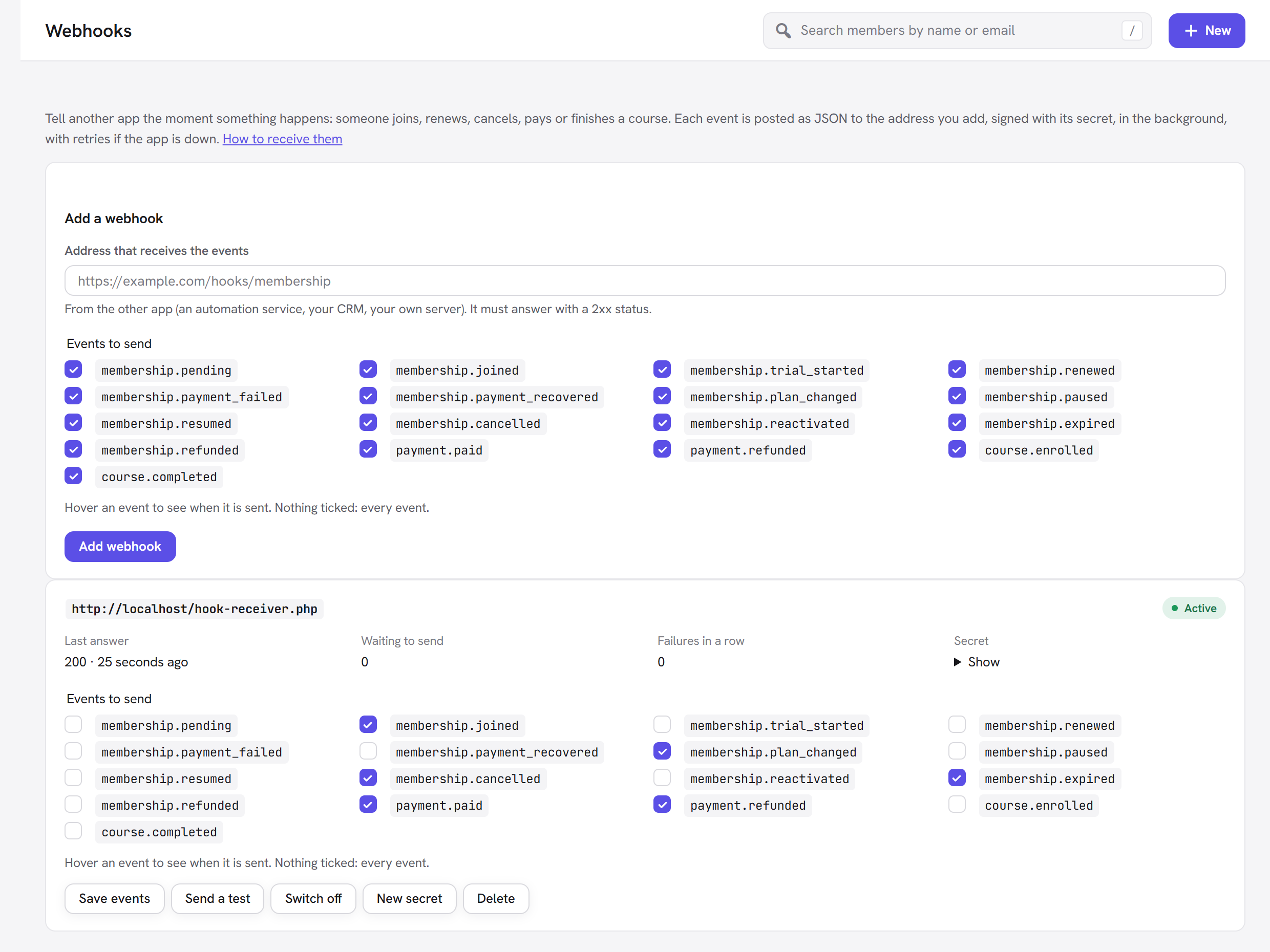
Task: Click the slash shortcut key badge
Action: coord(1132,30)
